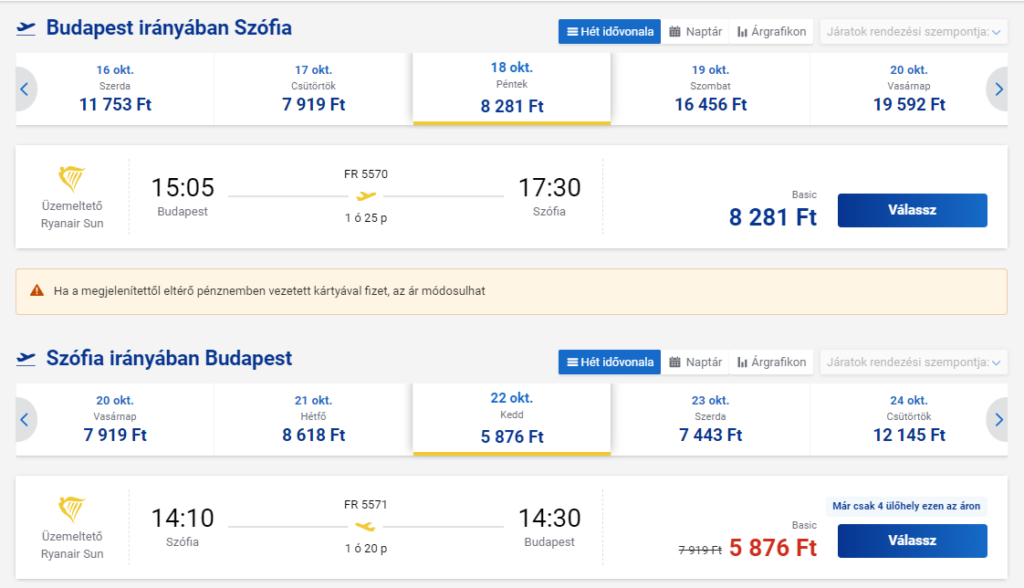The height and width of the screenshot is (588, 1024).
Task: Click the plane icon beside Budapest irányában Szófia
Action: click(26, 28)
